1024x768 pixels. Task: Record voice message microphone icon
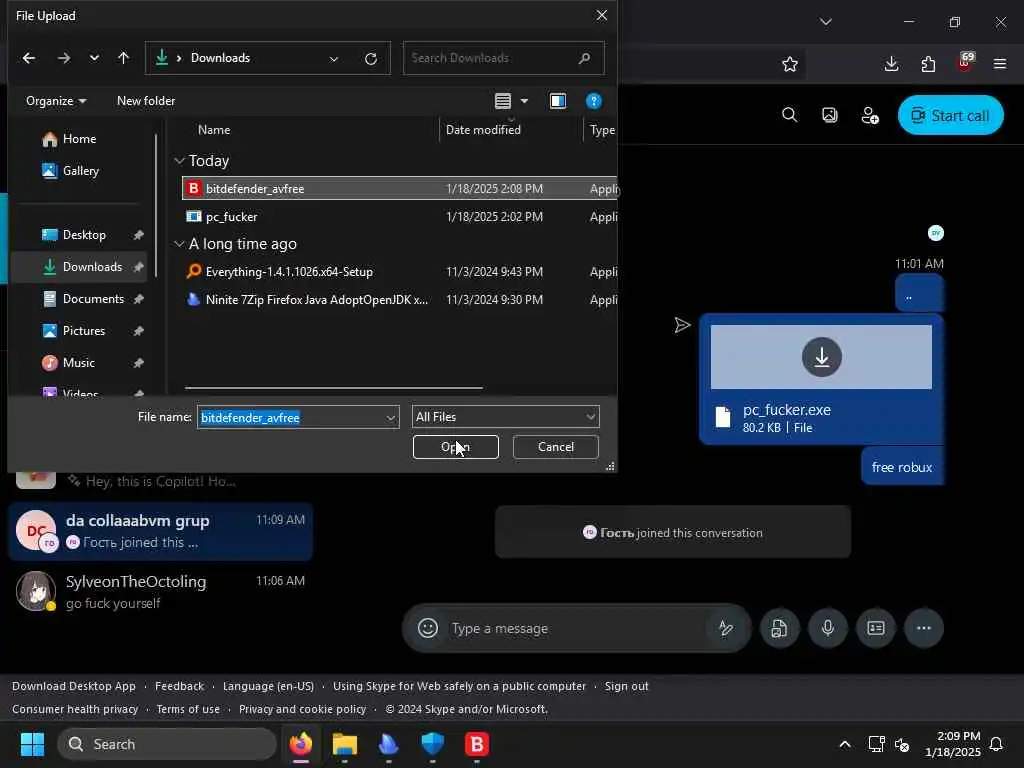(827, 628)
